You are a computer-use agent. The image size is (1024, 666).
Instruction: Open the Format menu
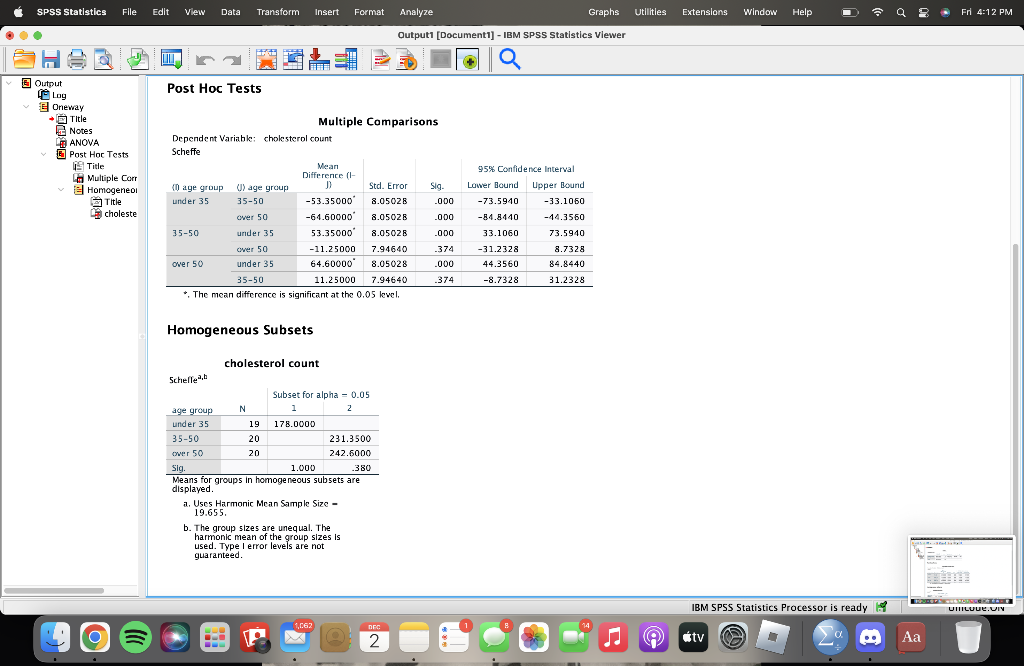[x=369, y=12]
